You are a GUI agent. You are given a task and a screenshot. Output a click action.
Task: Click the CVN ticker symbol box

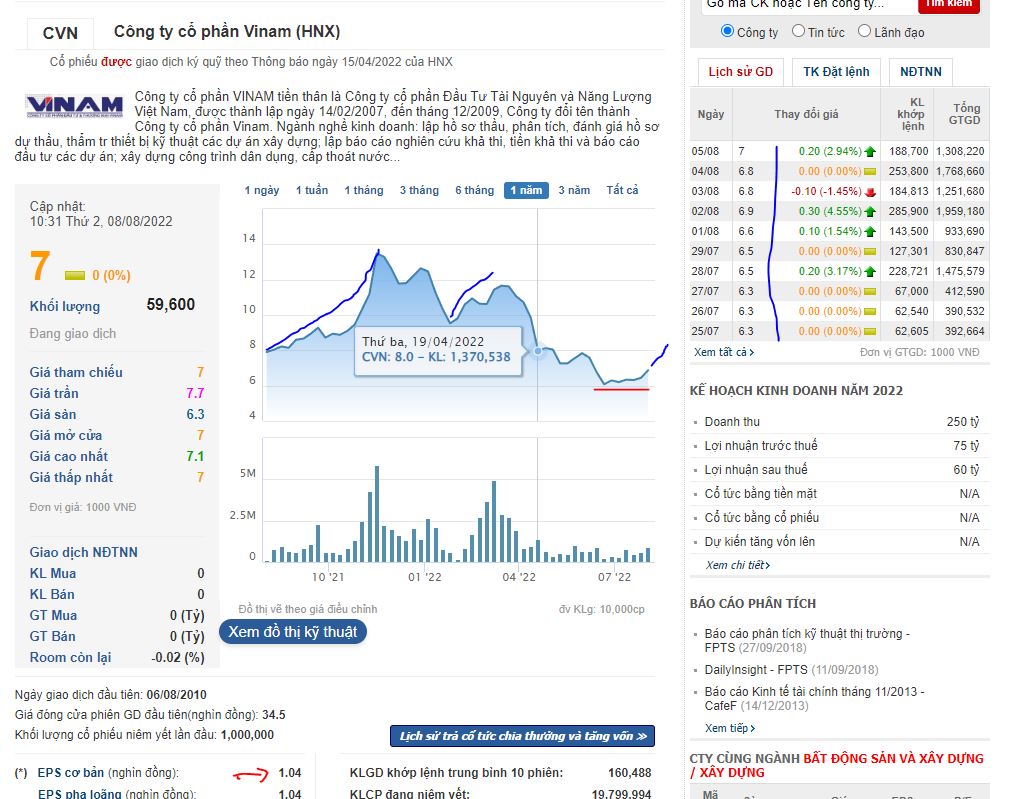pos(60,33)
